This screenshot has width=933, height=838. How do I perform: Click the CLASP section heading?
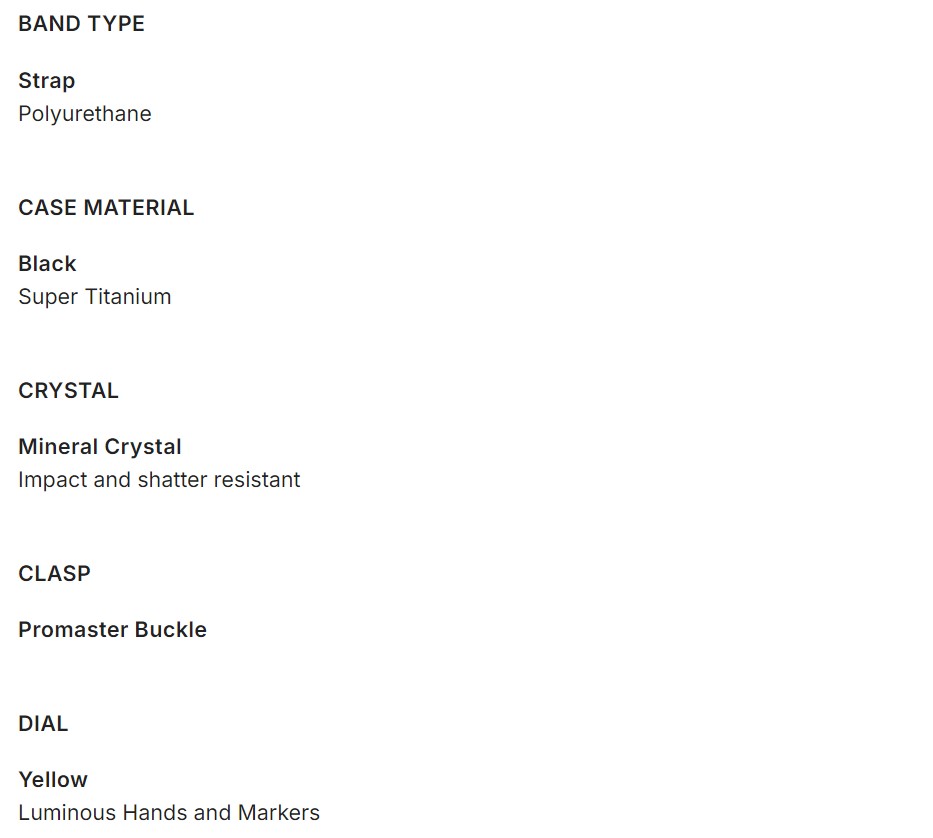coord(54,574)
